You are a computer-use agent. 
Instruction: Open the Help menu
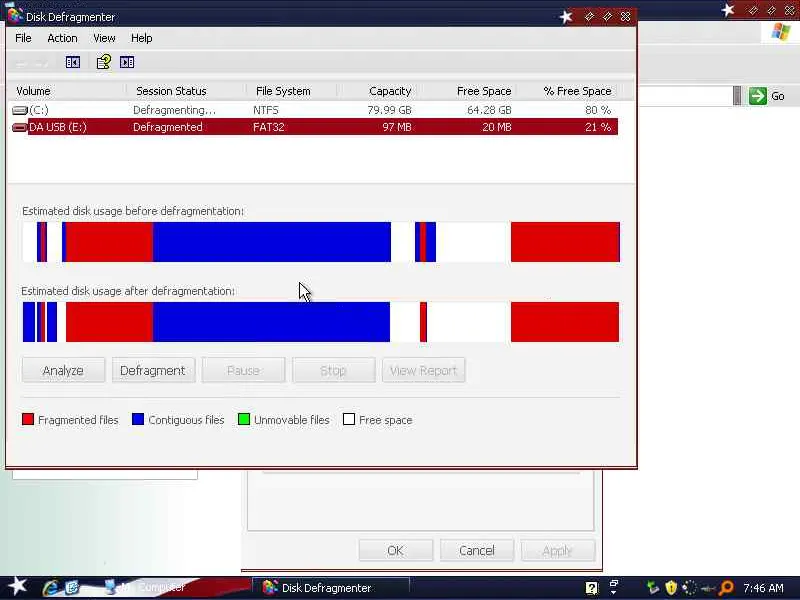(x=141, y=38)
